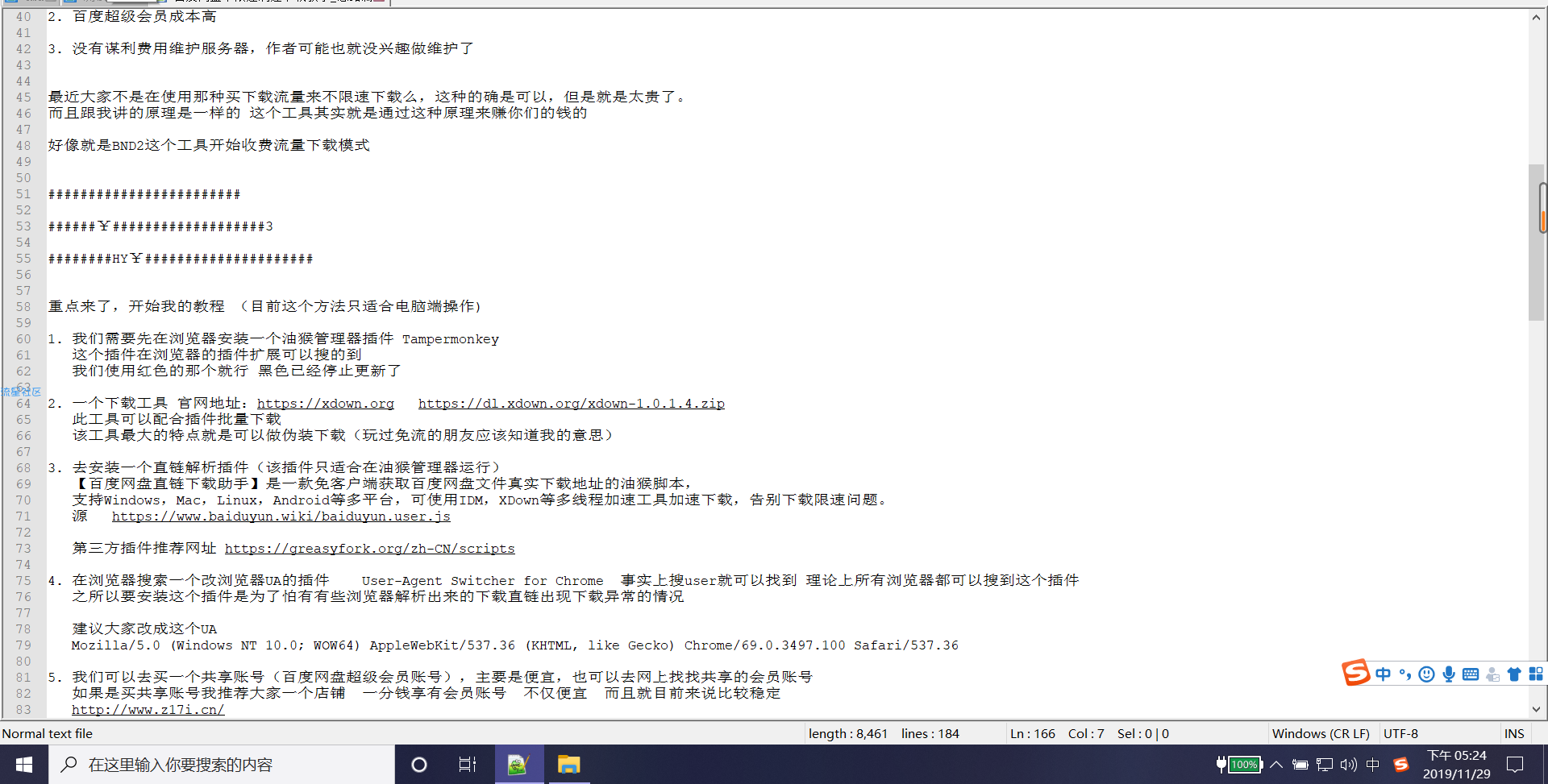The height and width of the screenshot is (784, 1548).
Task: Open the http://www.z17i.cn/ link
Action: pyautogui.click(x=148, y=710)
